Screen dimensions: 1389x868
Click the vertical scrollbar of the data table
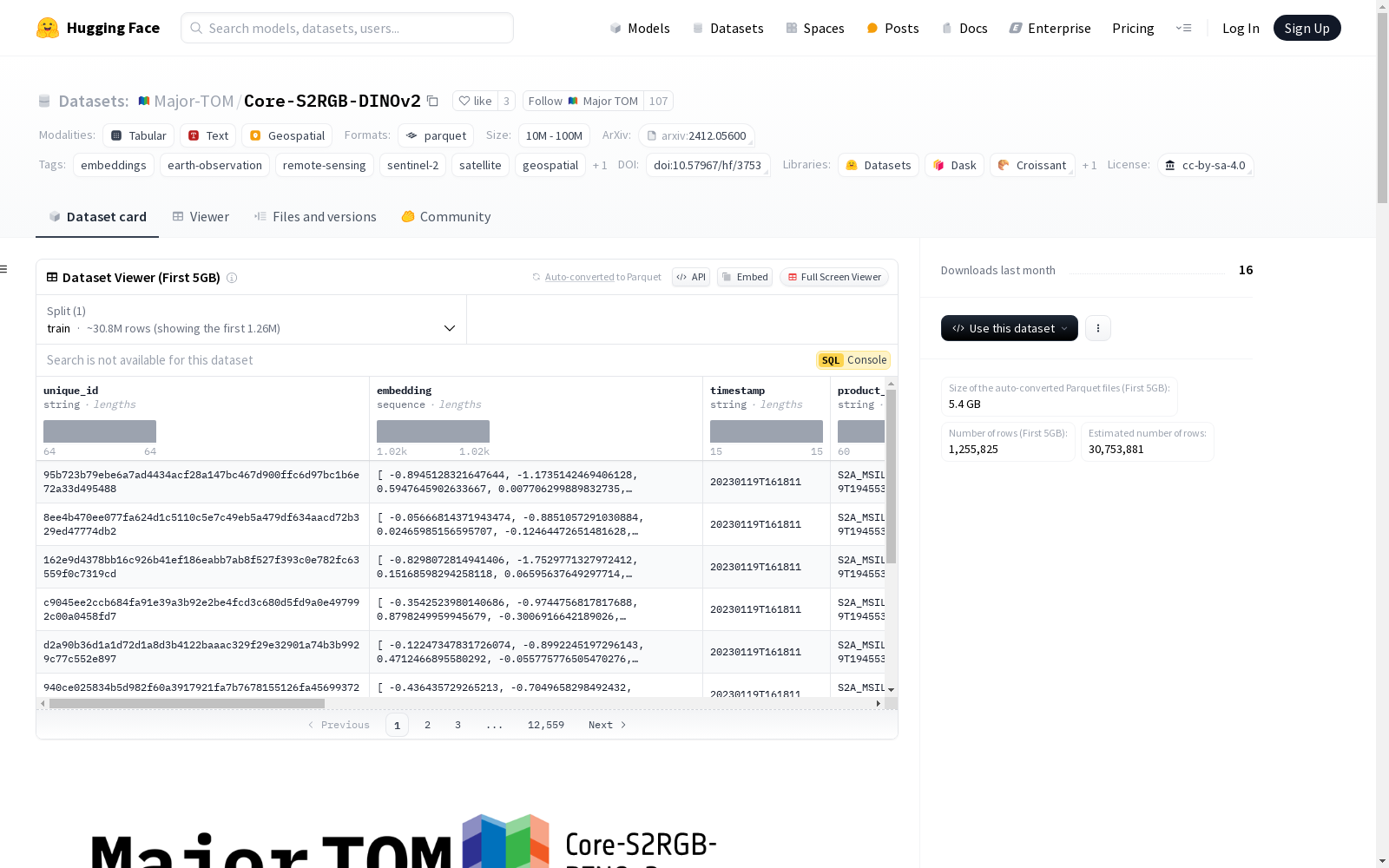891,476
